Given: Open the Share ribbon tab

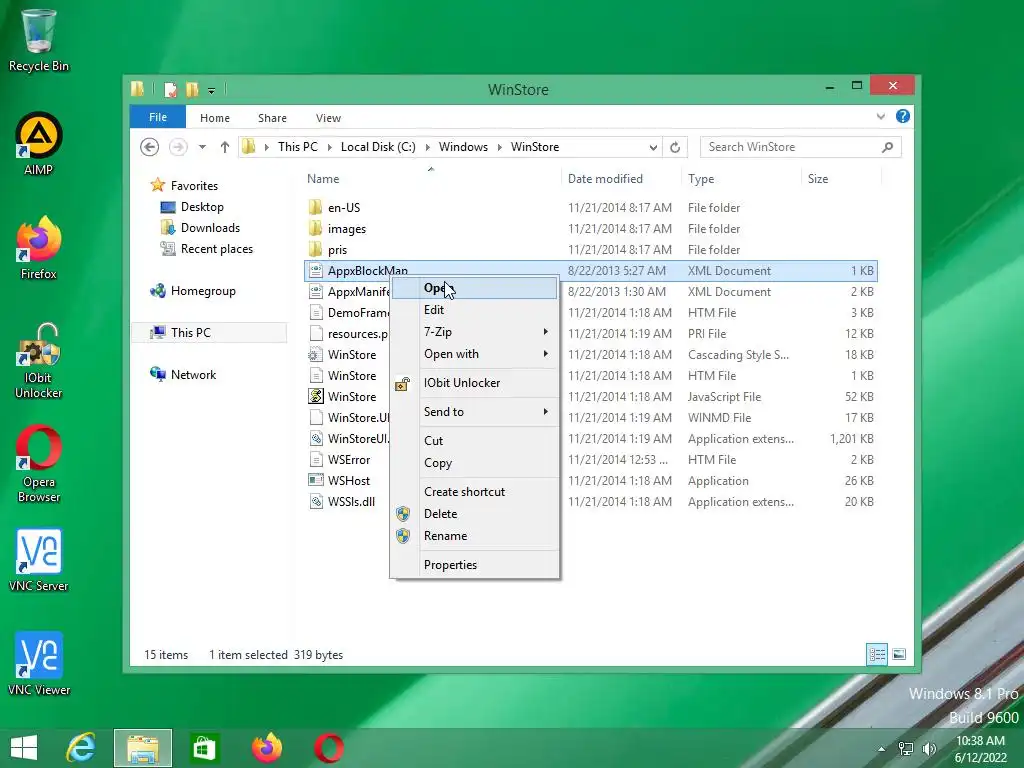Looking at the screenshot, I should point(272,118).
